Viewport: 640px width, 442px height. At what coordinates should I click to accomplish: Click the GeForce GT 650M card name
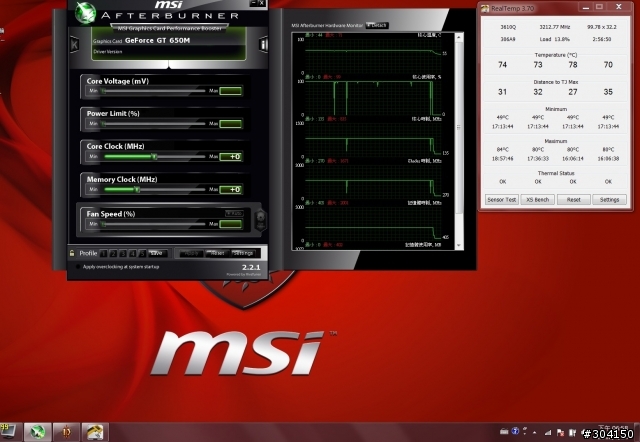158,40
